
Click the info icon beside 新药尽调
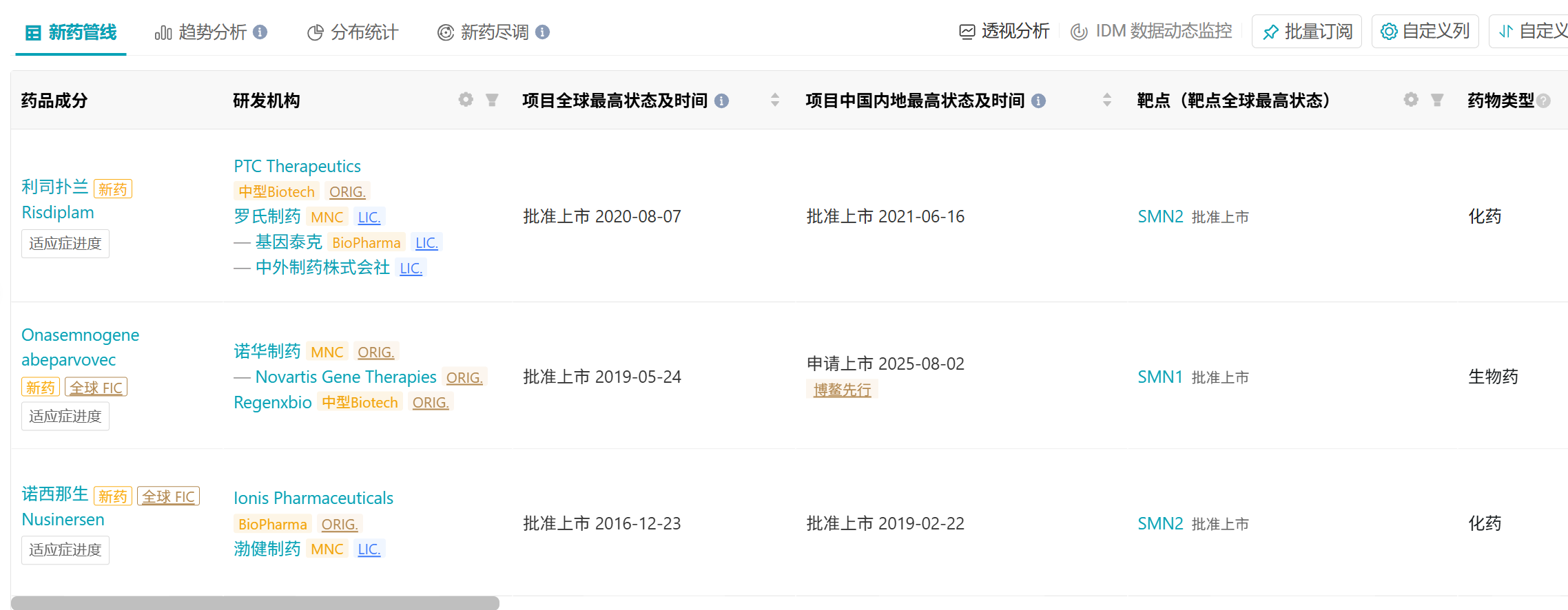pyautogui.click(x=543, y=32)
